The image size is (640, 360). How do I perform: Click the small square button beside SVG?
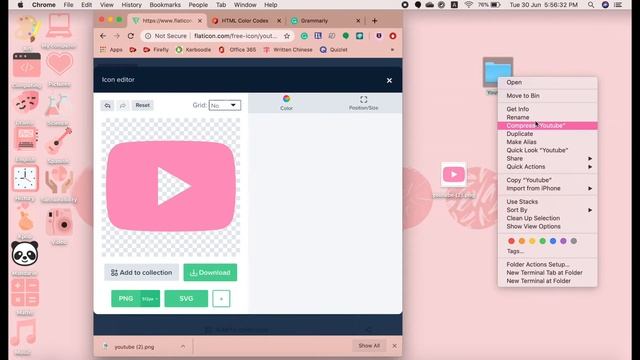221,299
